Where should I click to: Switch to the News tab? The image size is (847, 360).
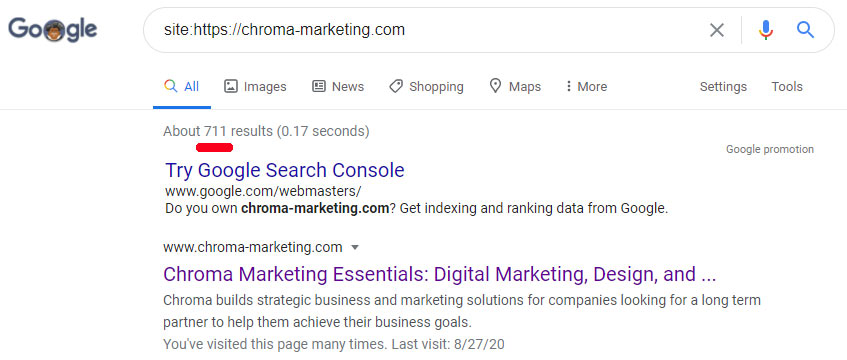338,86
